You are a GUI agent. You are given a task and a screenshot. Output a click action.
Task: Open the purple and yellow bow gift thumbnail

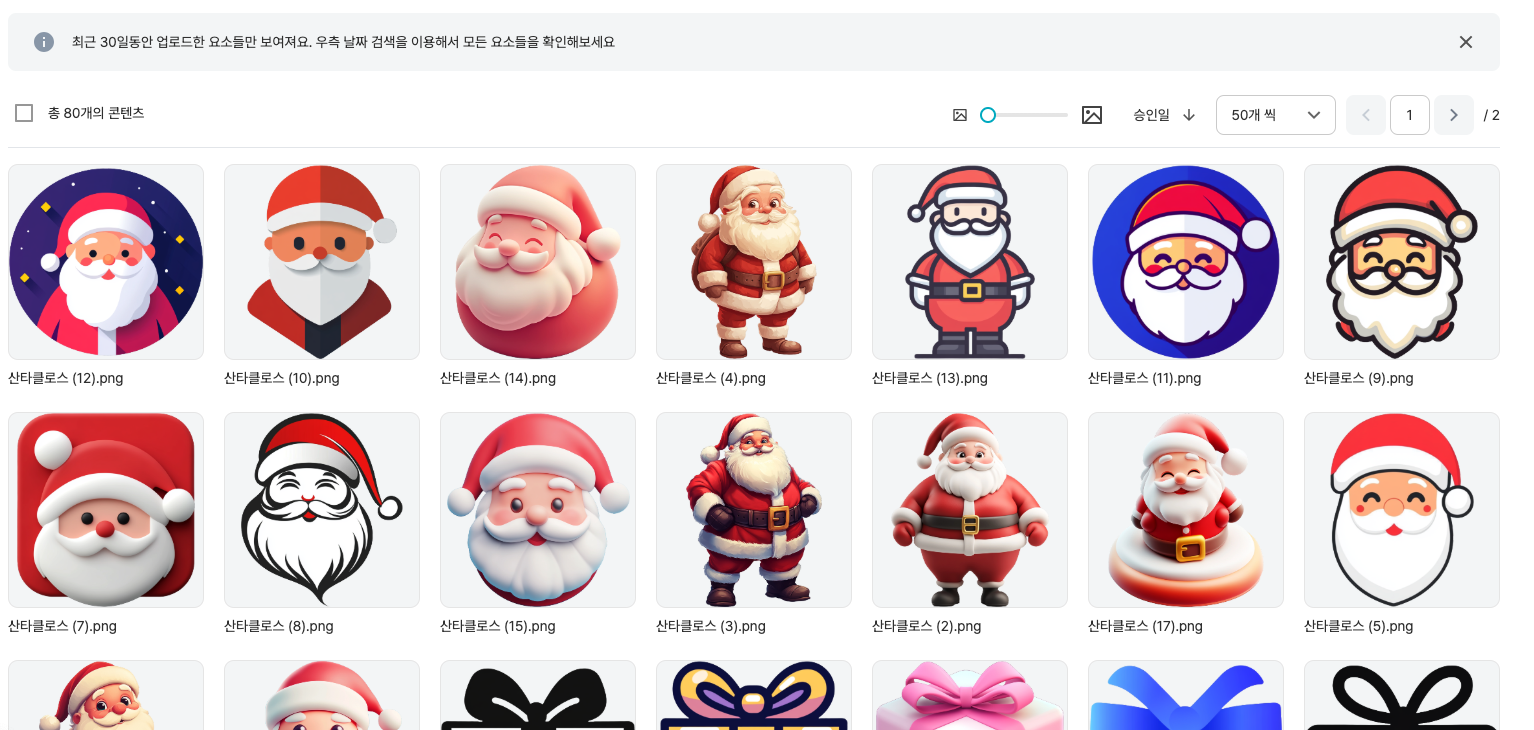pyautogui.click(x=754, y=695)
